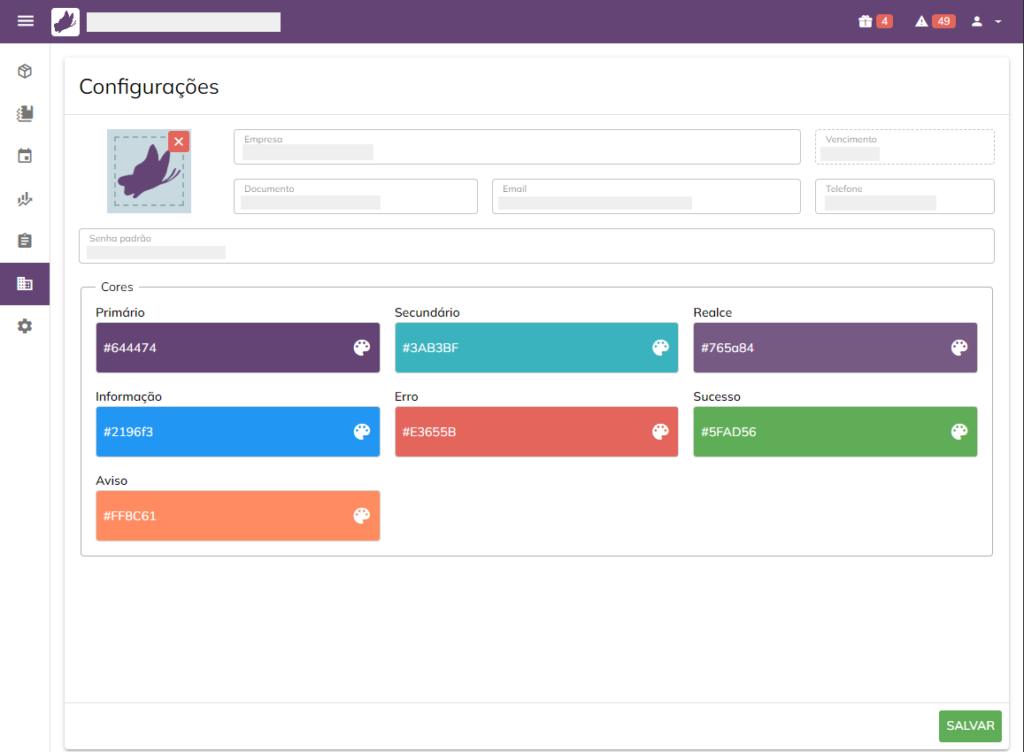Viewport: 1024px width, 752px height.
Task: Select the active company building sidebar item
Action: point(25,284)
